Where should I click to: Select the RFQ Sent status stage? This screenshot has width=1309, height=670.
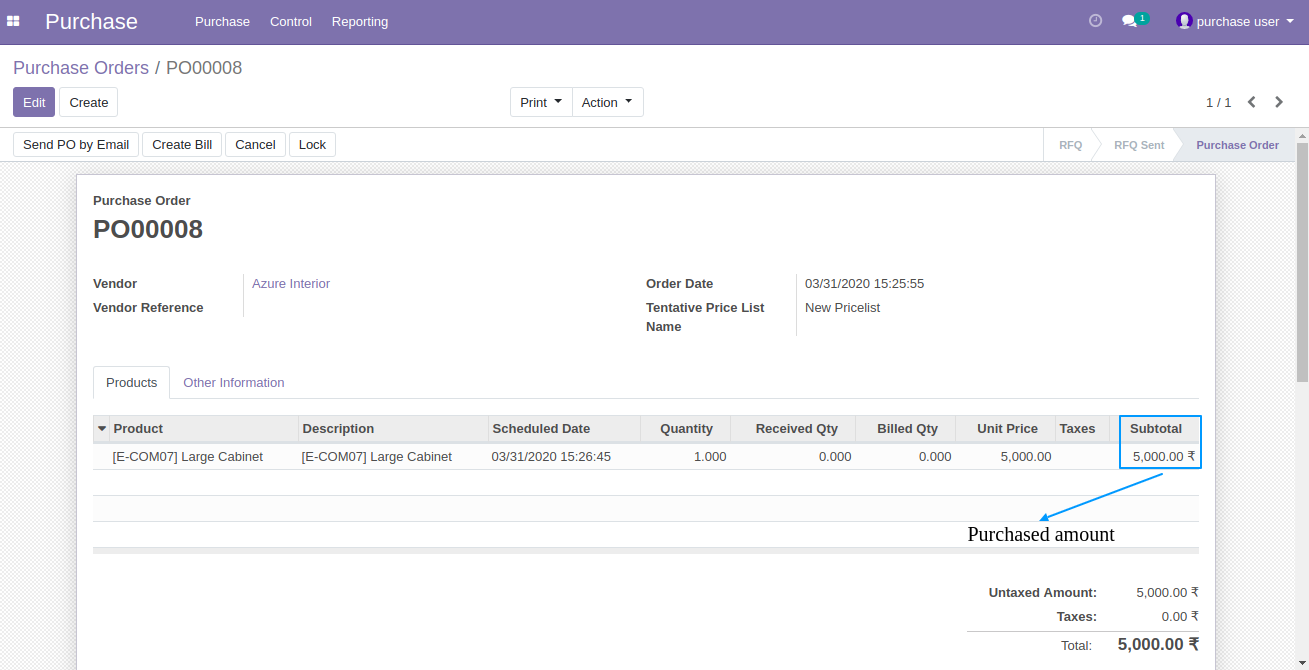coord(1139,145)
